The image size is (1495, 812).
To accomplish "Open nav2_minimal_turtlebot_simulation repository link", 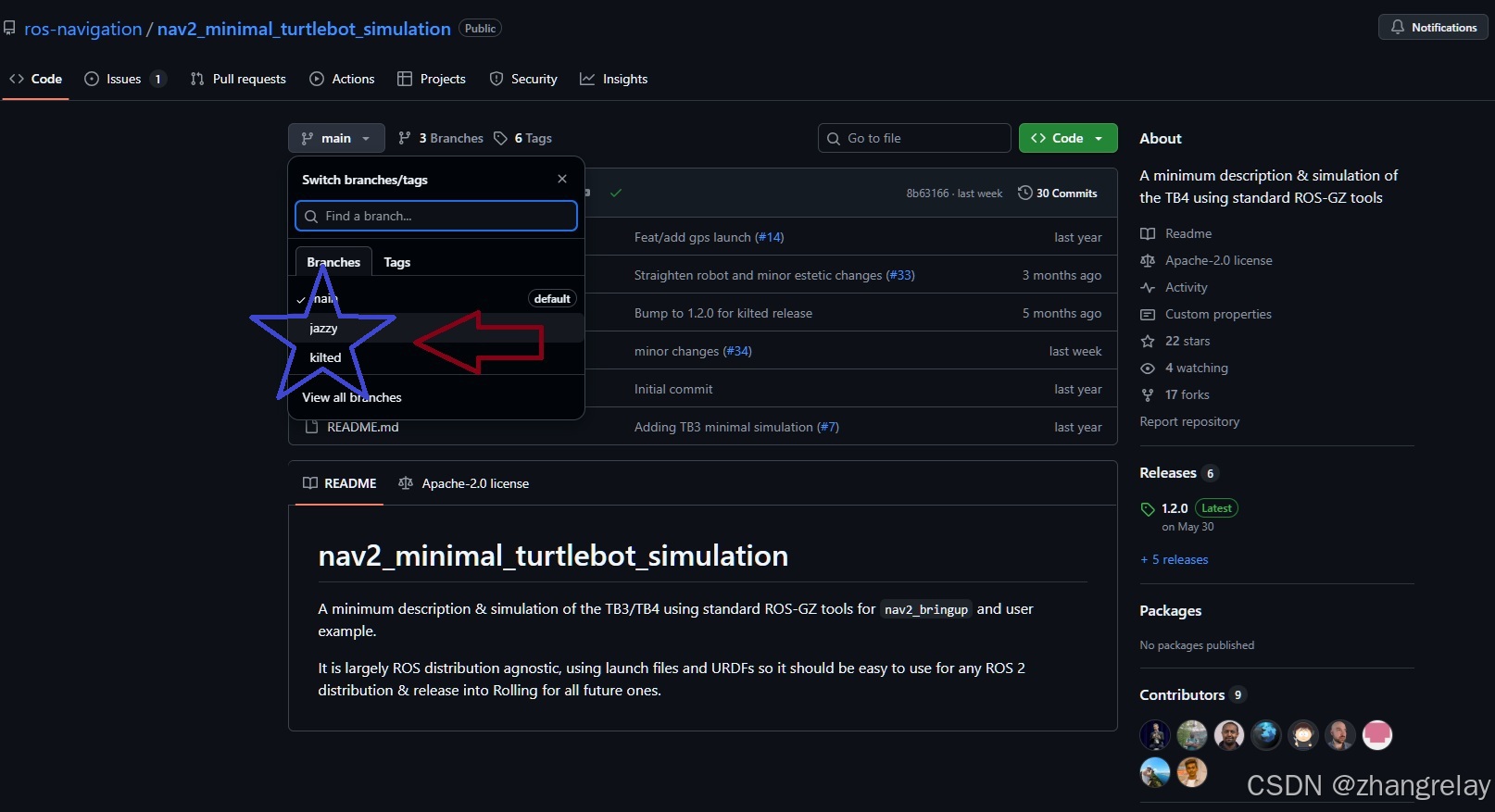I will tap(304, 29).
